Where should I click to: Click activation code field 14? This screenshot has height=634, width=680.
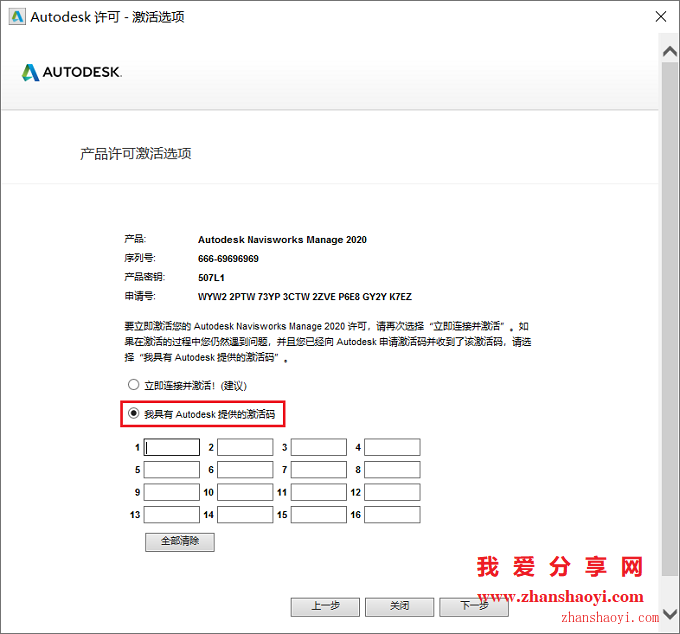coord(245,515)
